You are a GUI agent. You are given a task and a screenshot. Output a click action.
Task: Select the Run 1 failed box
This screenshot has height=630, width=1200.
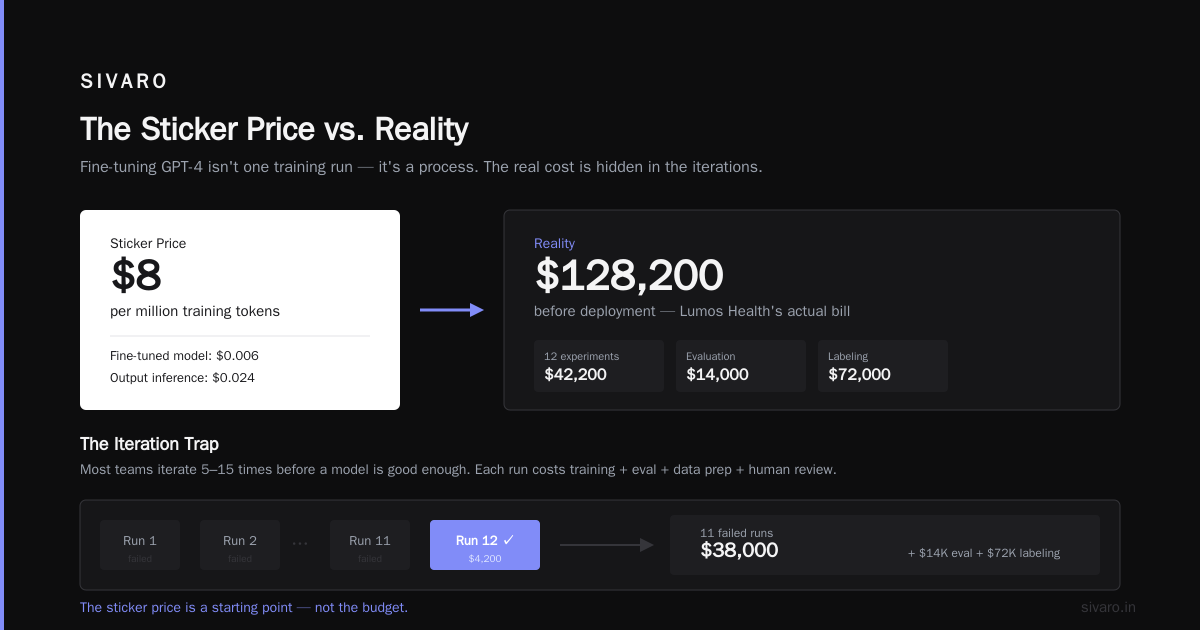140,545
